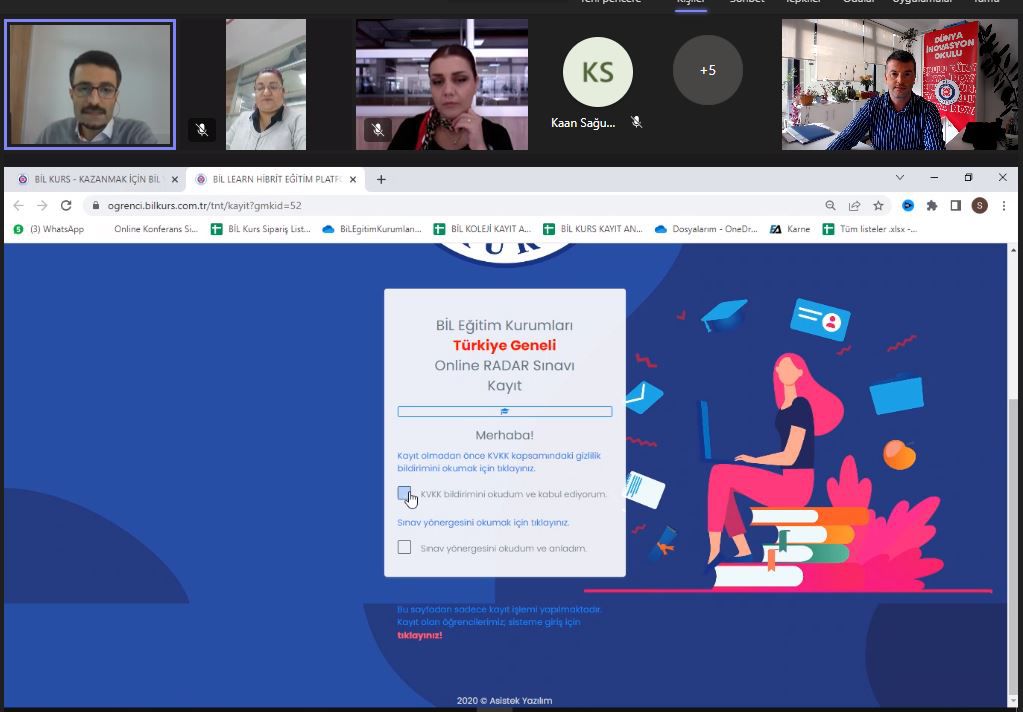Select the man in striped shirt video thumbnail

coord(900,85)
